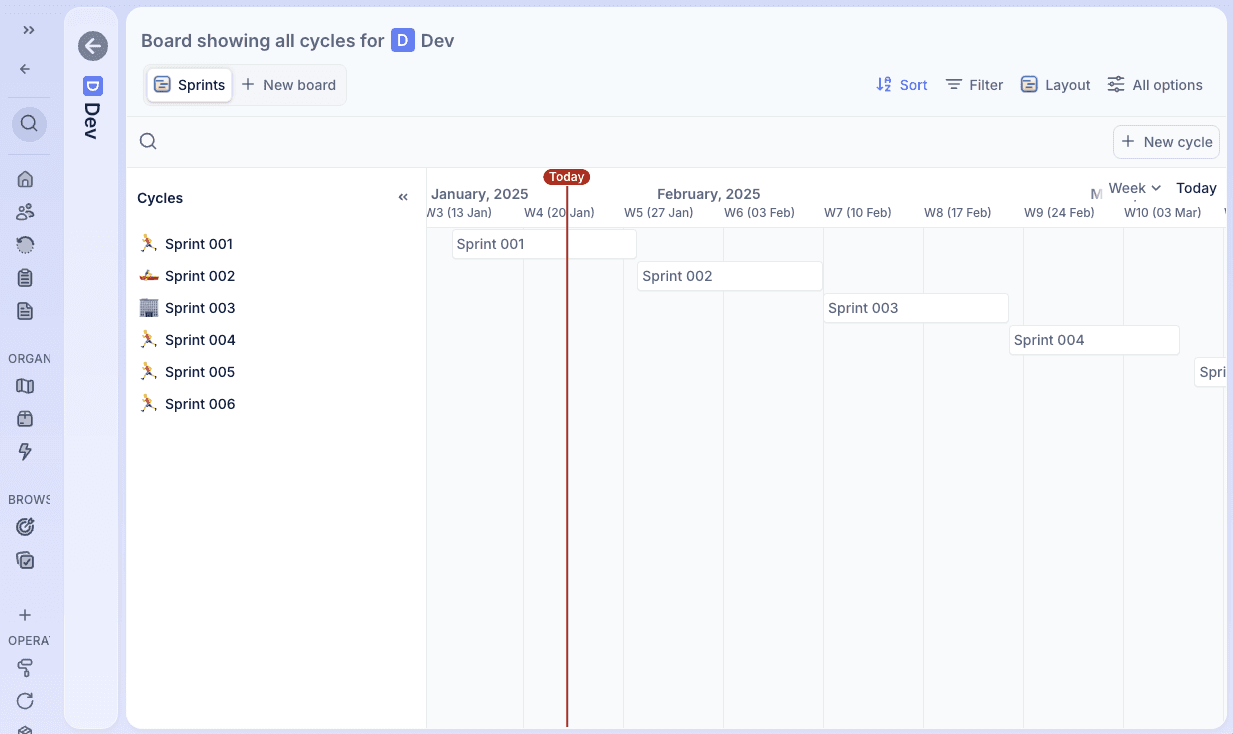This screenshot has height=734, width=1233.
Task: Open the Week timescale dropdown
Action: (1135, 188)
